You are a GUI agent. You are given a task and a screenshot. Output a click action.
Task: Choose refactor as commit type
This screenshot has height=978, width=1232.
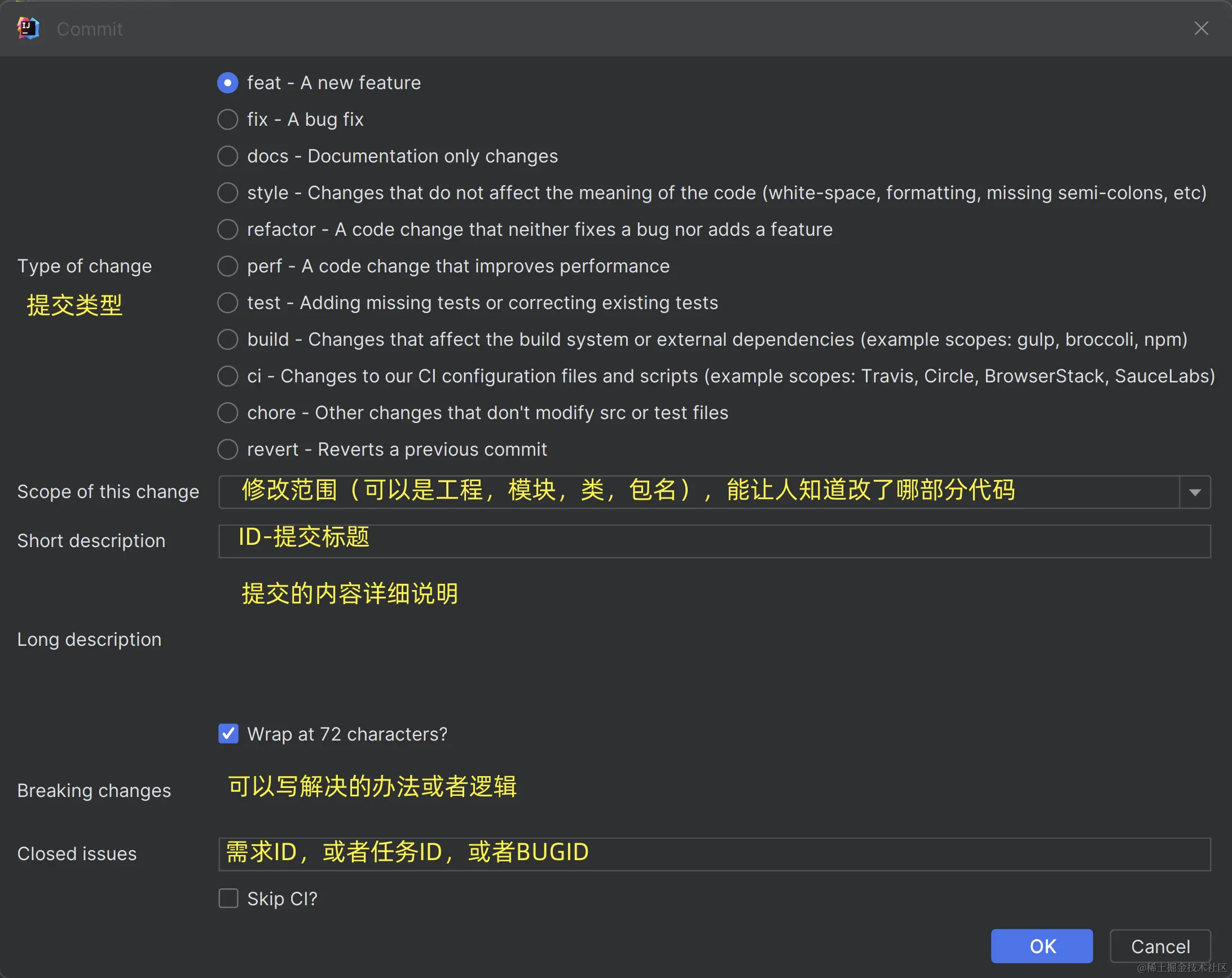227,229
